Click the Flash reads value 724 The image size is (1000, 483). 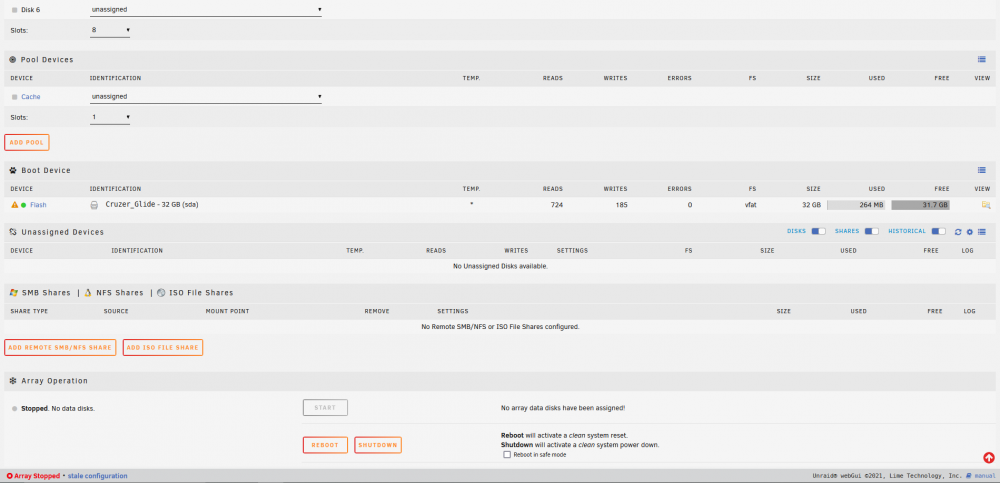(x=557, y=205)
